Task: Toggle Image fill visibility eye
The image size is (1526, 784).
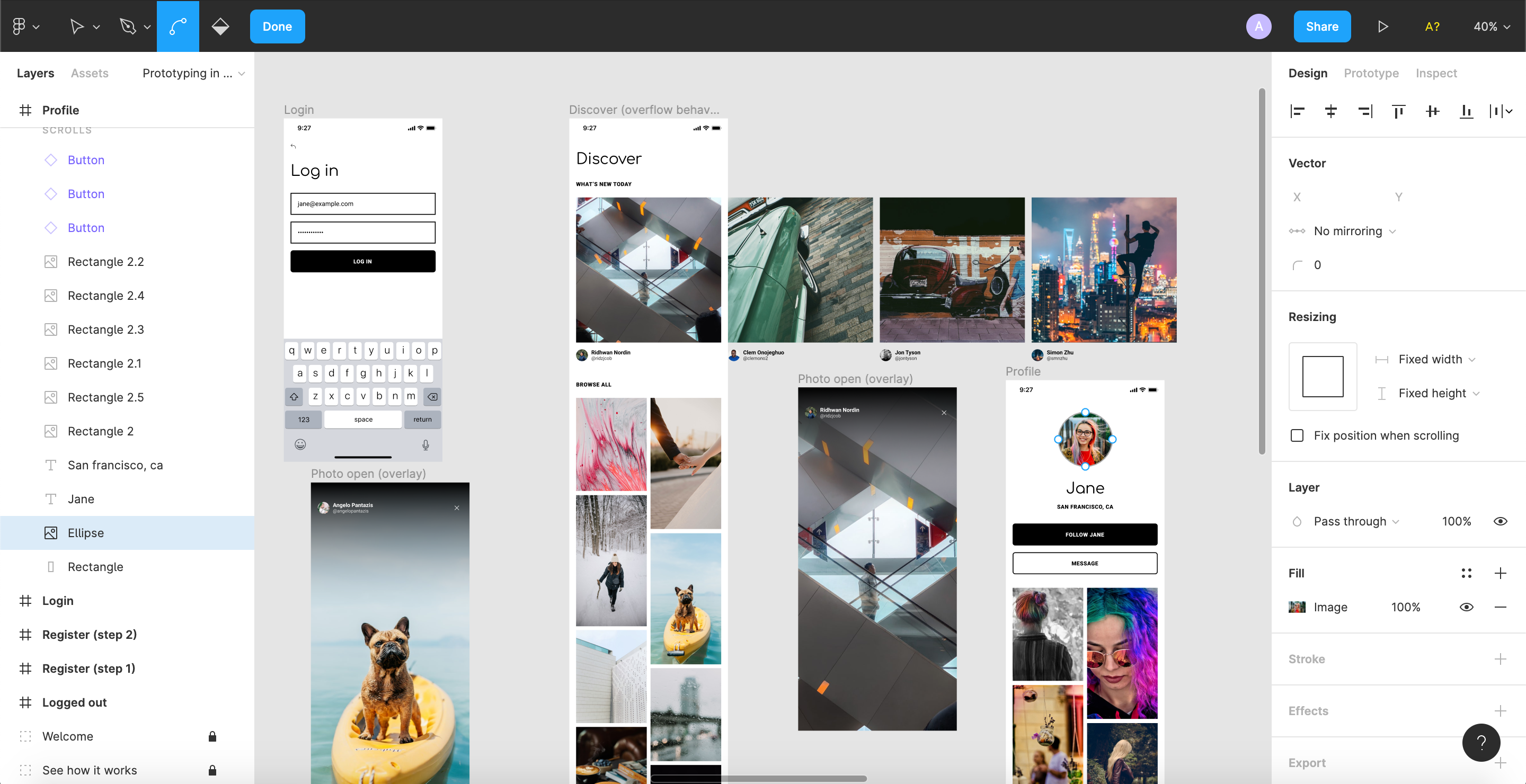Action: point(1466,607)
